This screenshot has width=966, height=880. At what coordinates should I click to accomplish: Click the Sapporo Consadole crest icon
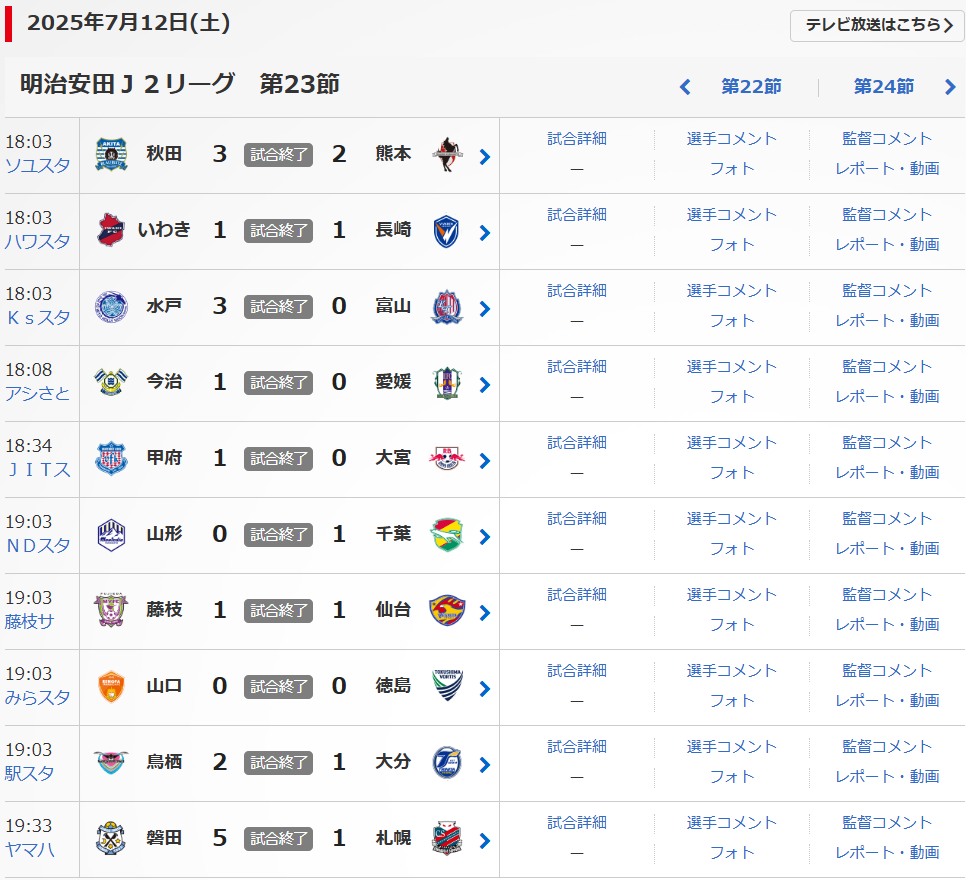[448, 838]
